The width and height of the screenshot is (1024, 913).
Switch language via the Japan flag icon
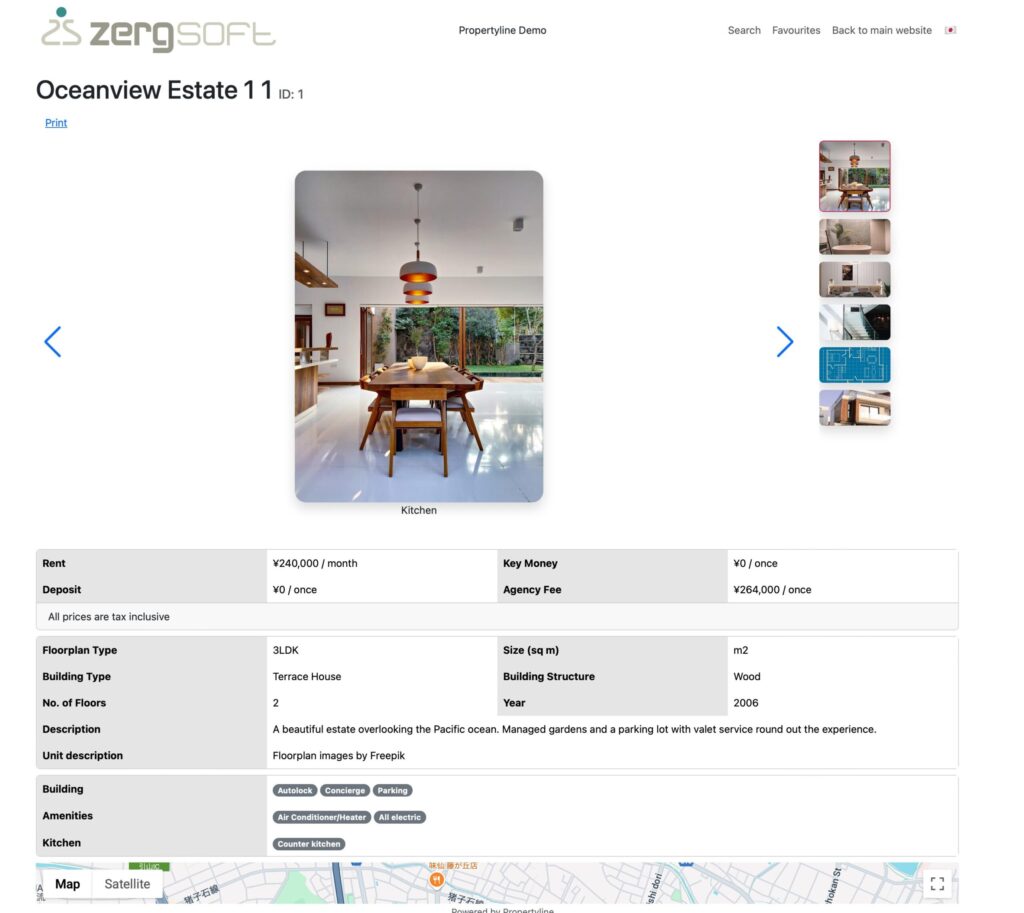click(x=950, y=30)
